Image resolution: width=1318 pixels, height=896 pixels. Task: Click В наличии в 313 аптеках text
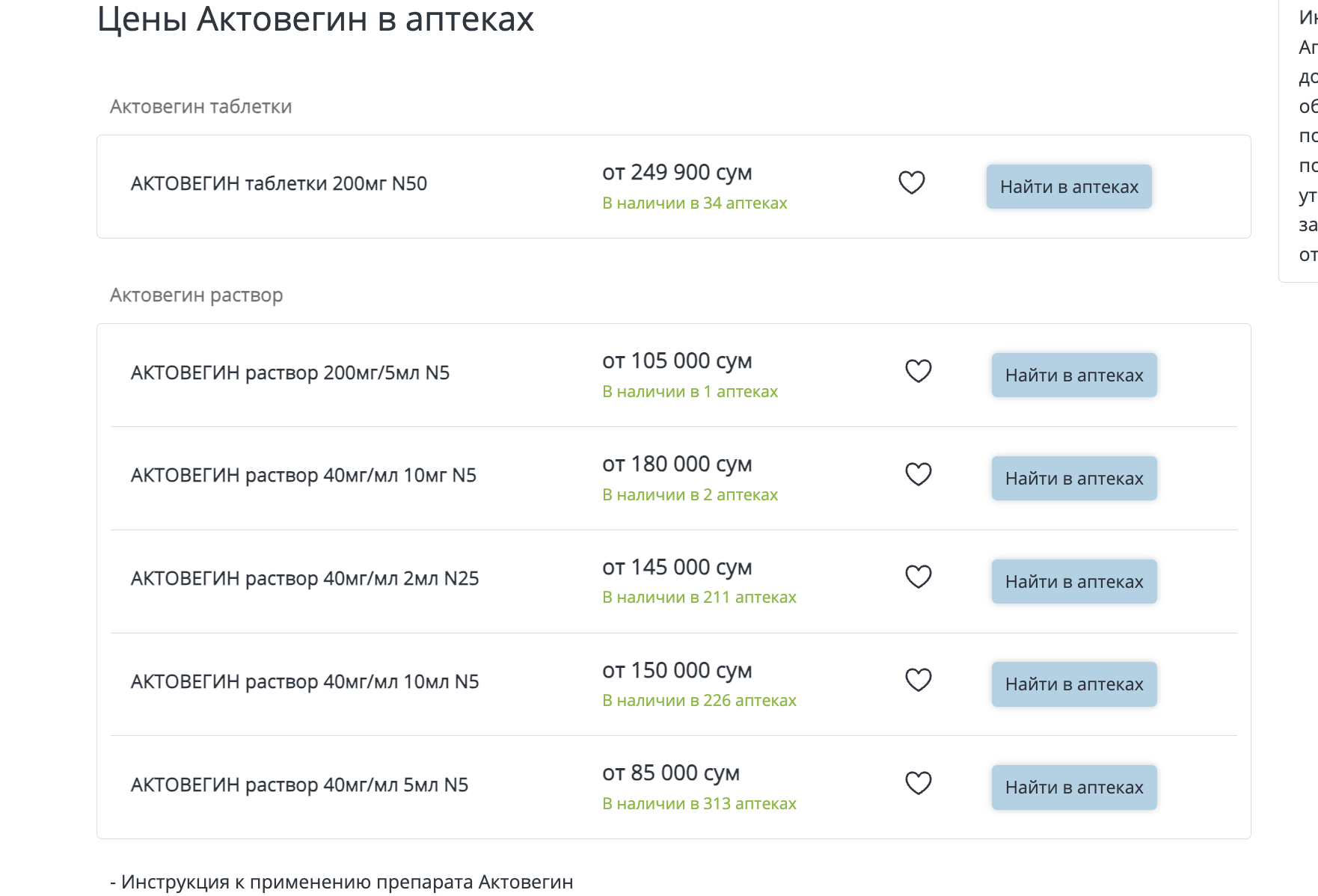click(x=699, y=804)
